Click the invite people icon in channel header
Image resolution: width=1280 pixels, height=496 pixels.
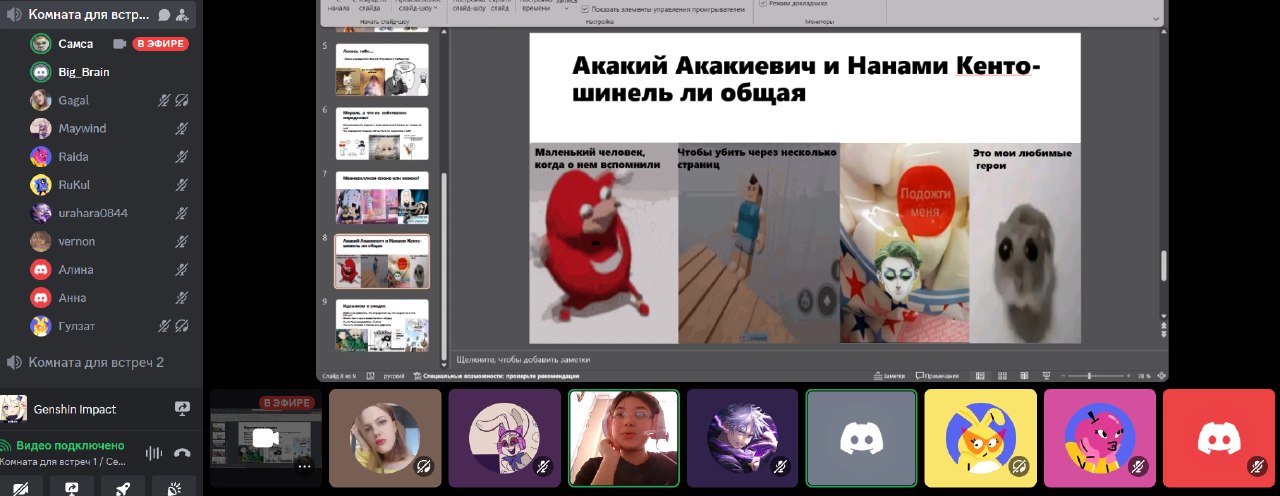tap(183, 15)
